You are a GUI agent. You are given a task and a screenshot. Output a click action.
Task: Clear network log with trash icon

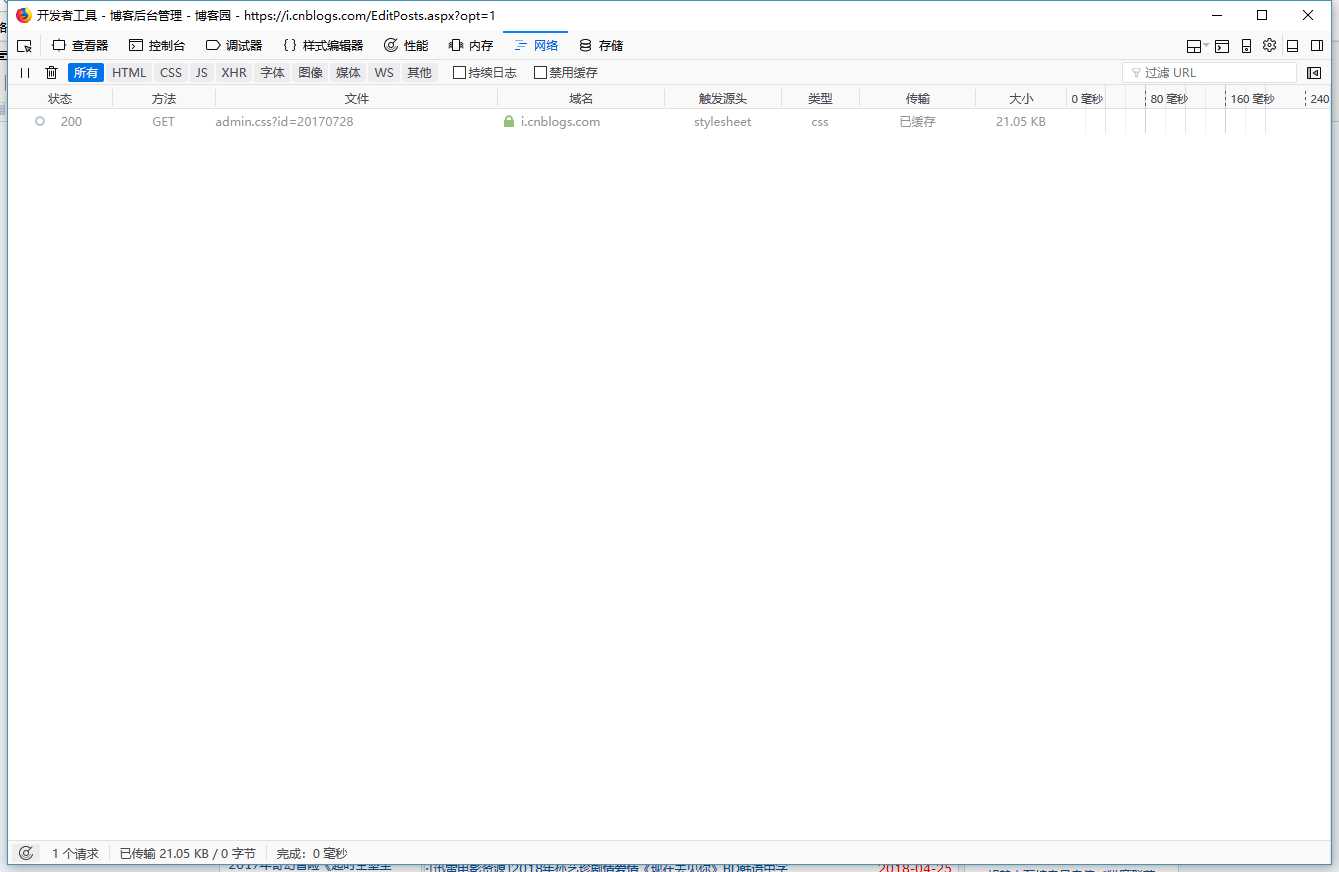click(x=52, y=73)
